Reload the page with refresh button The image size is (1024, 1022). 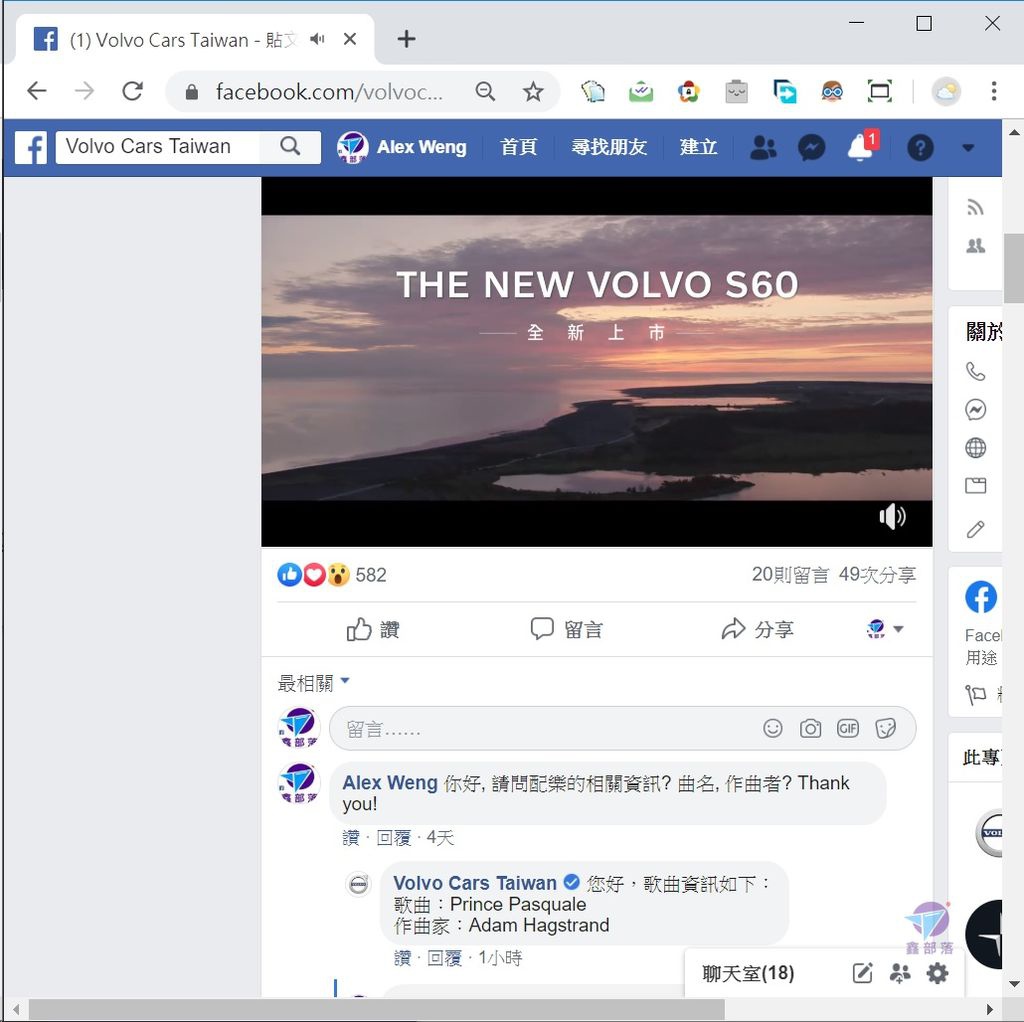133,91
